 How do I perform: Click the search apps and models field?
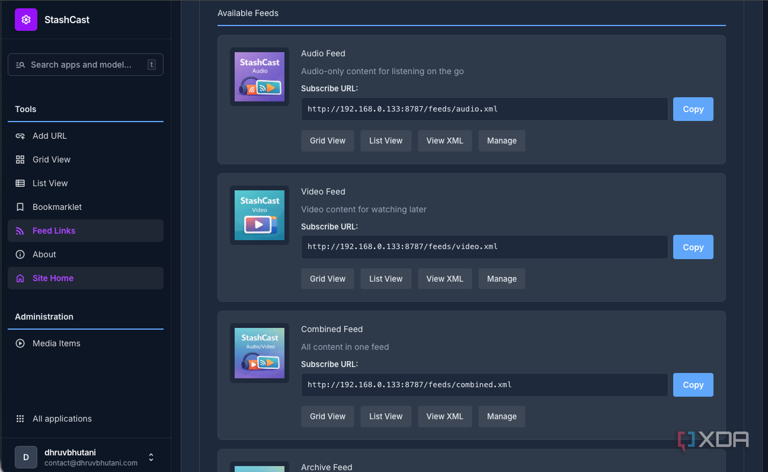point(85,65)
